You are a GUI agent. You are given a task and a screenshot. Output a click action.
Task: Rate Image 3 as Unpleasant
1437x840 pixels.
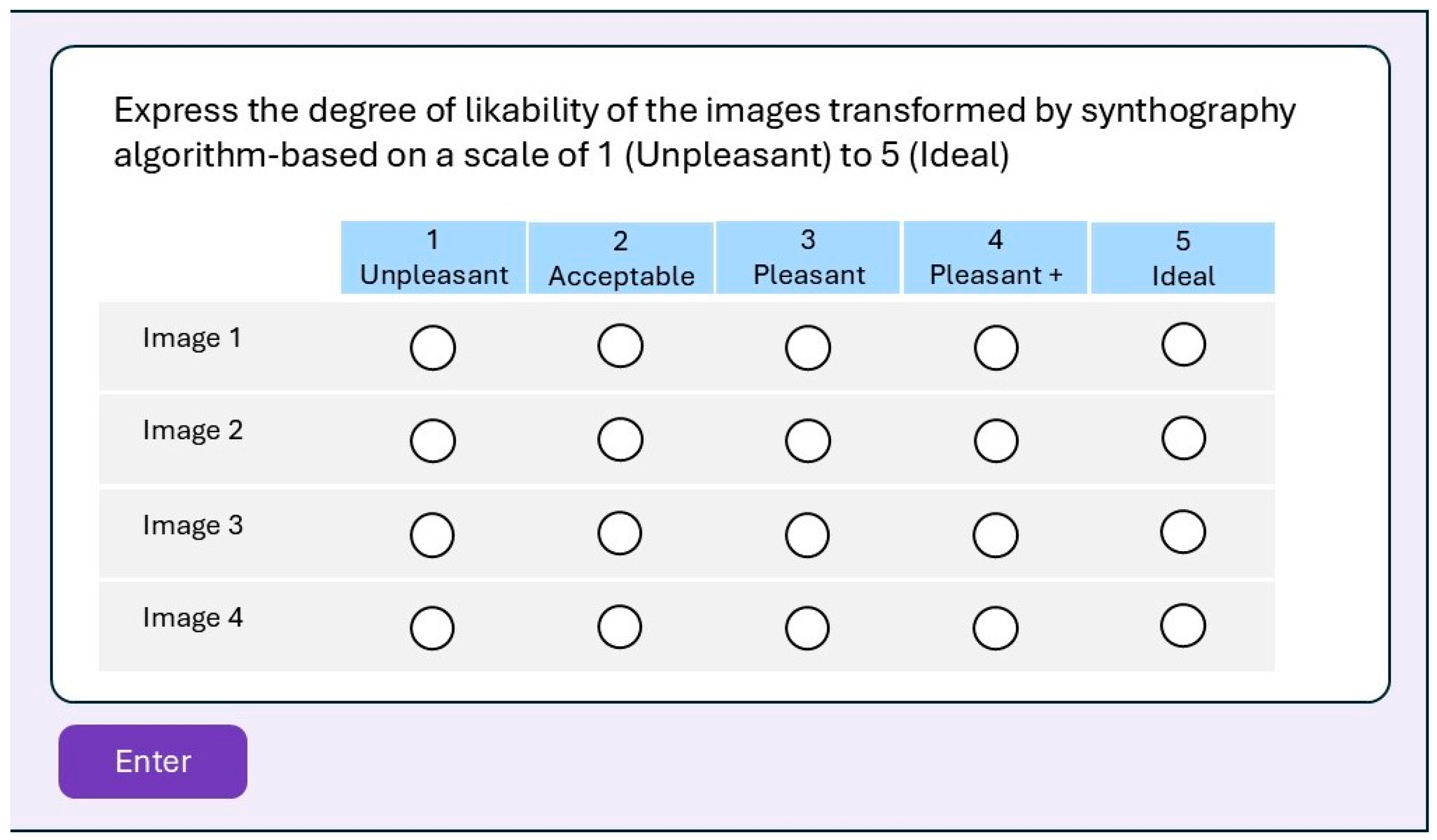[432, 535]
